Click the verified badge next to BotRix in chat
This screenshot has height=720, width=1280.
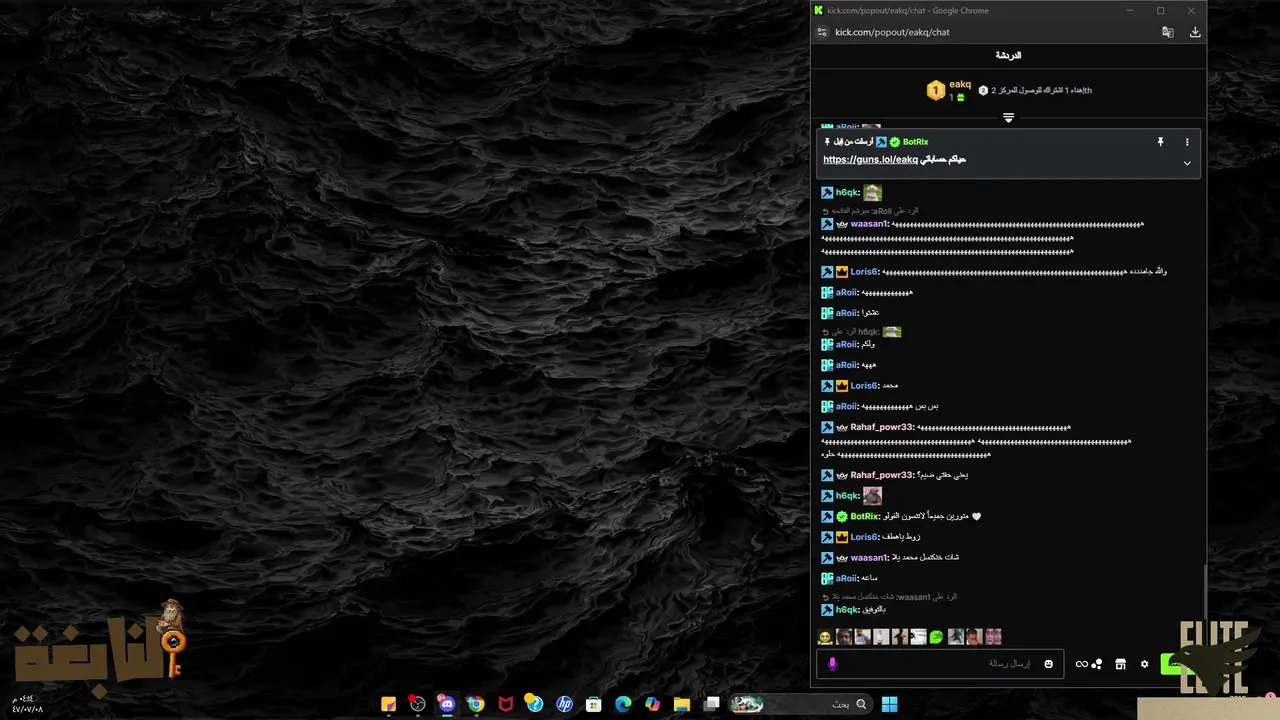tap(842, 517)
